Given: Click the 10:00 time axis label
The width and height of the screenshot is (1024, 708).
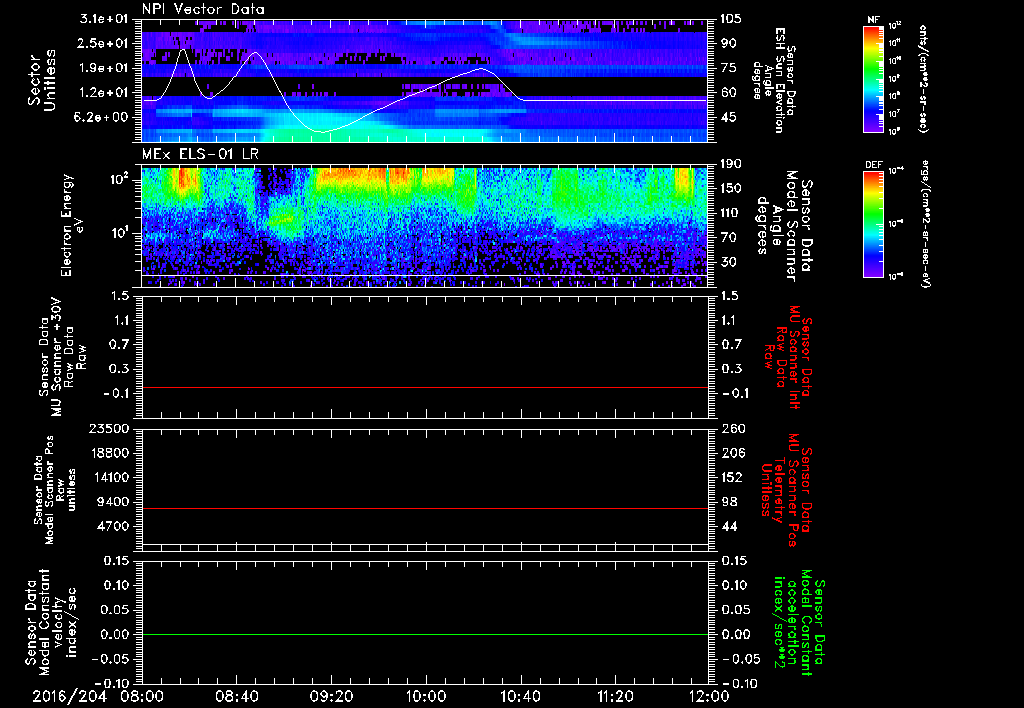Looking at the screenshot, I should pos(426,697).
